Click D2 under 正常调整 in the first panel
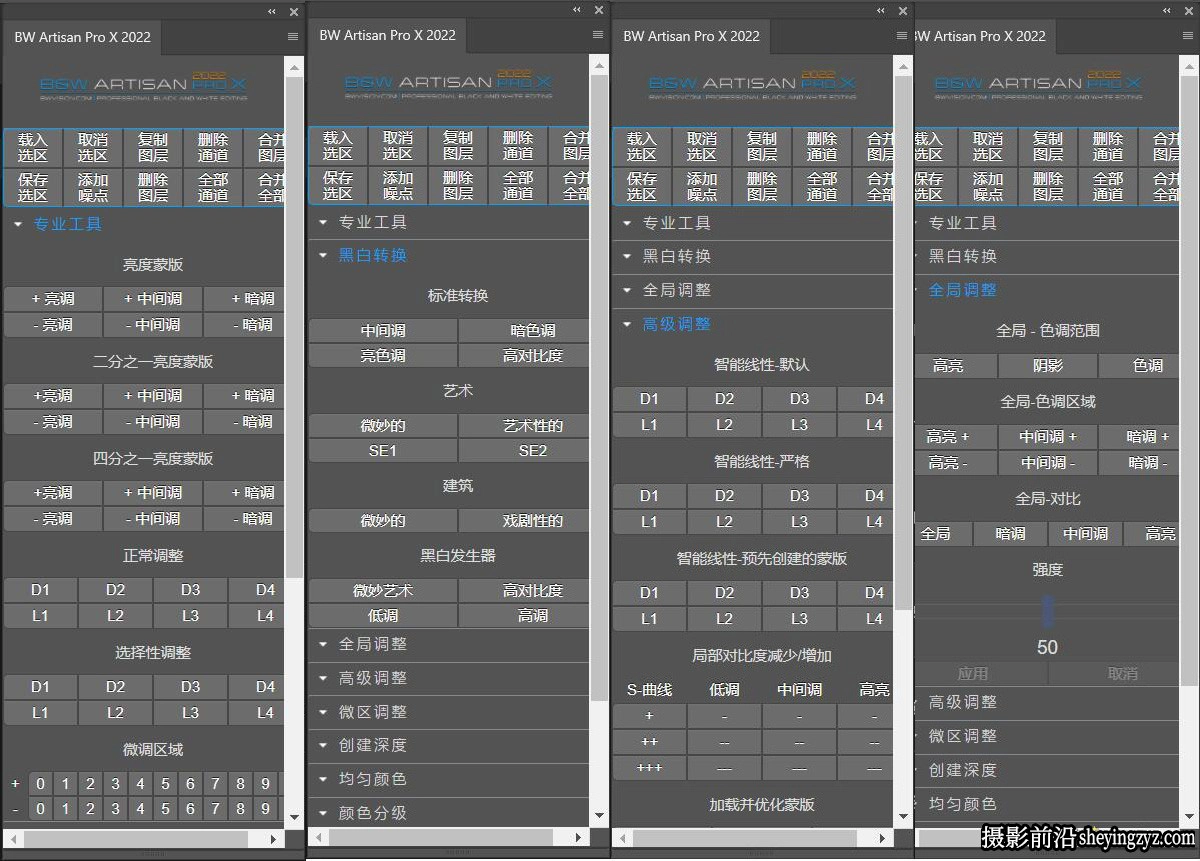Screen dimensions: 1200x861 (x=116, y=590)
